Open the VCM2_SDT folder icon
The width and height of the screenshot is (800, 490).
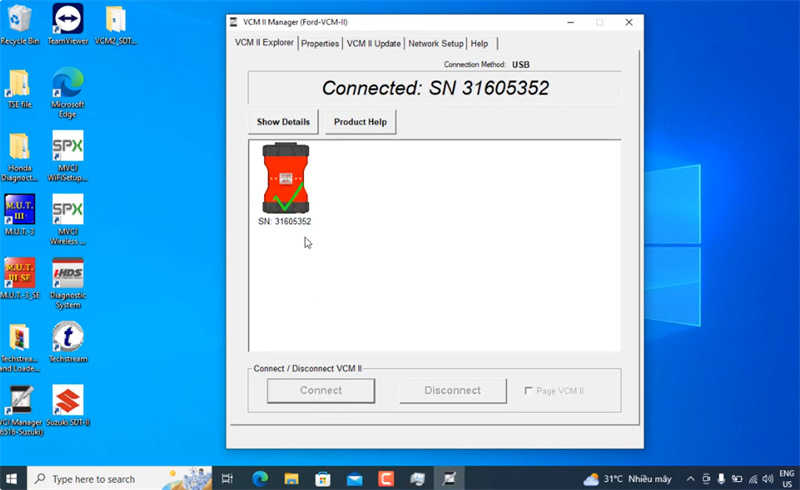coord(116,24)
